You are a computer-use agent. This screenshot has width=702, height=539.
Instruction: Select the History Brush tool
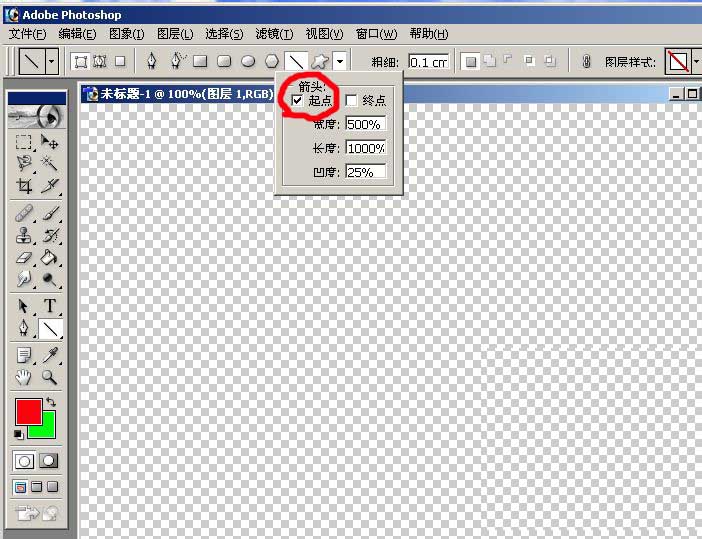point(50,235)
